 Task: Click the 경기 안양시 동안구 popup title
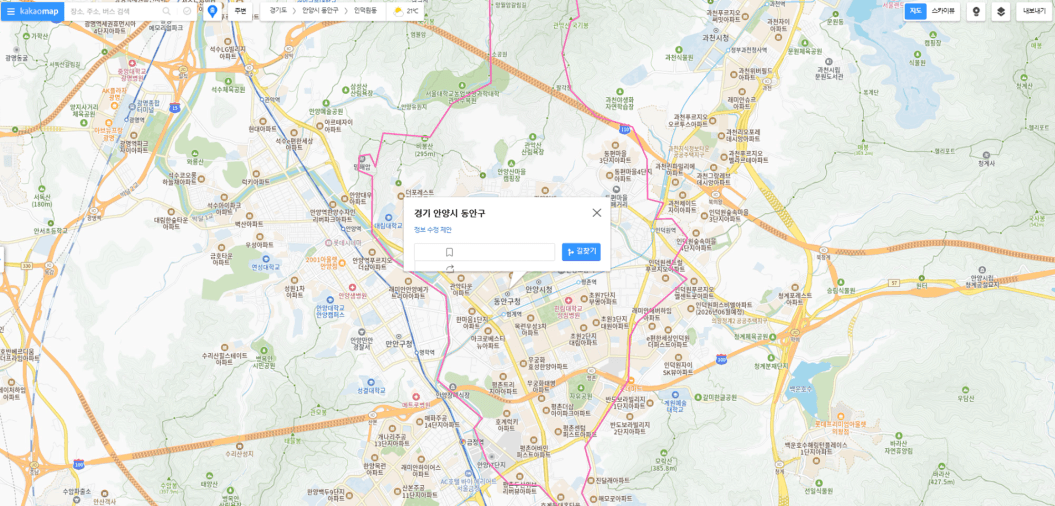[449, 213]
